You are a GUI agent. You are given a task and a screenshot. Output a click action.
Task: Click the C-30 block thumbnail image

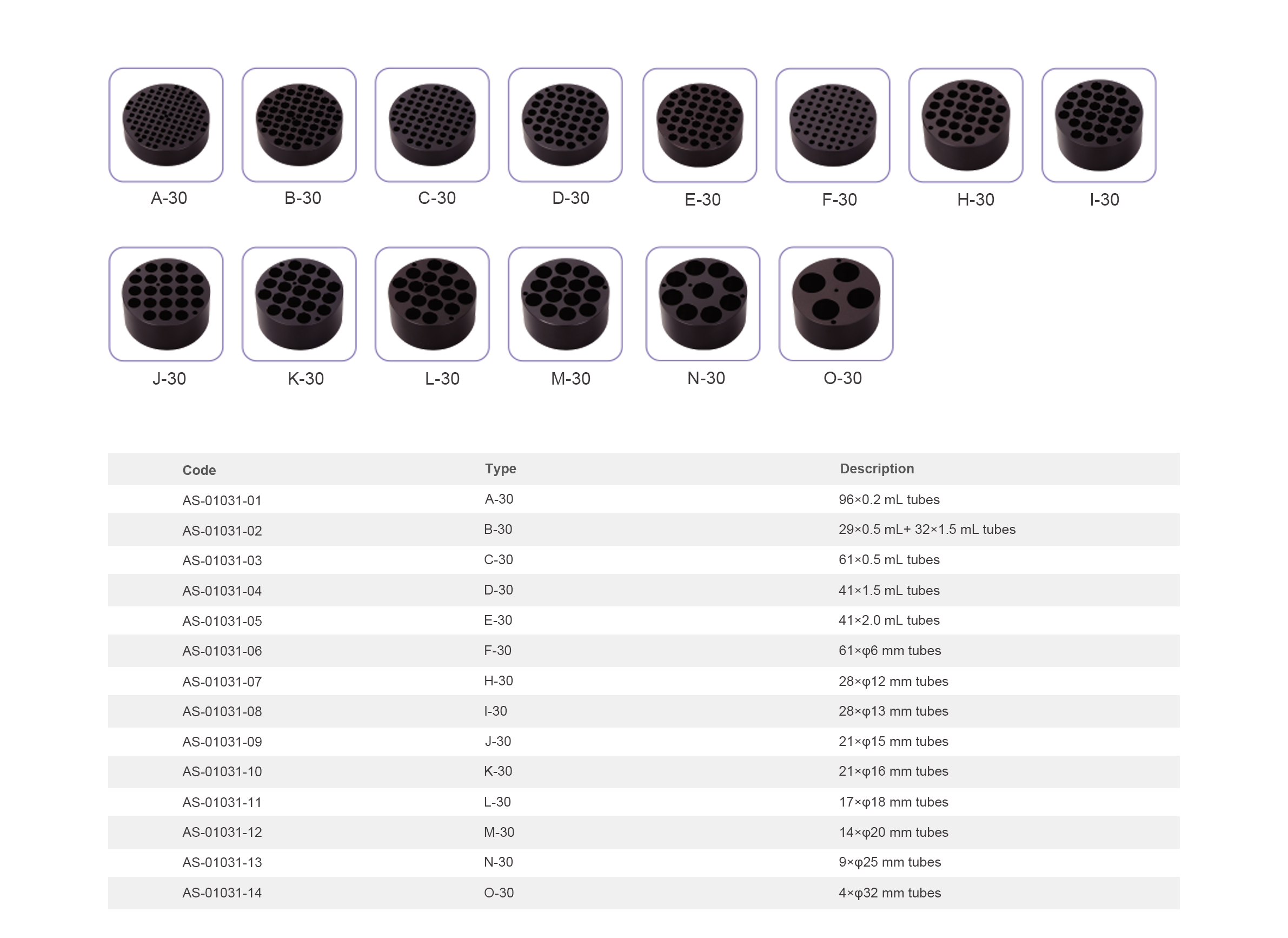click(x=432, y=125)
